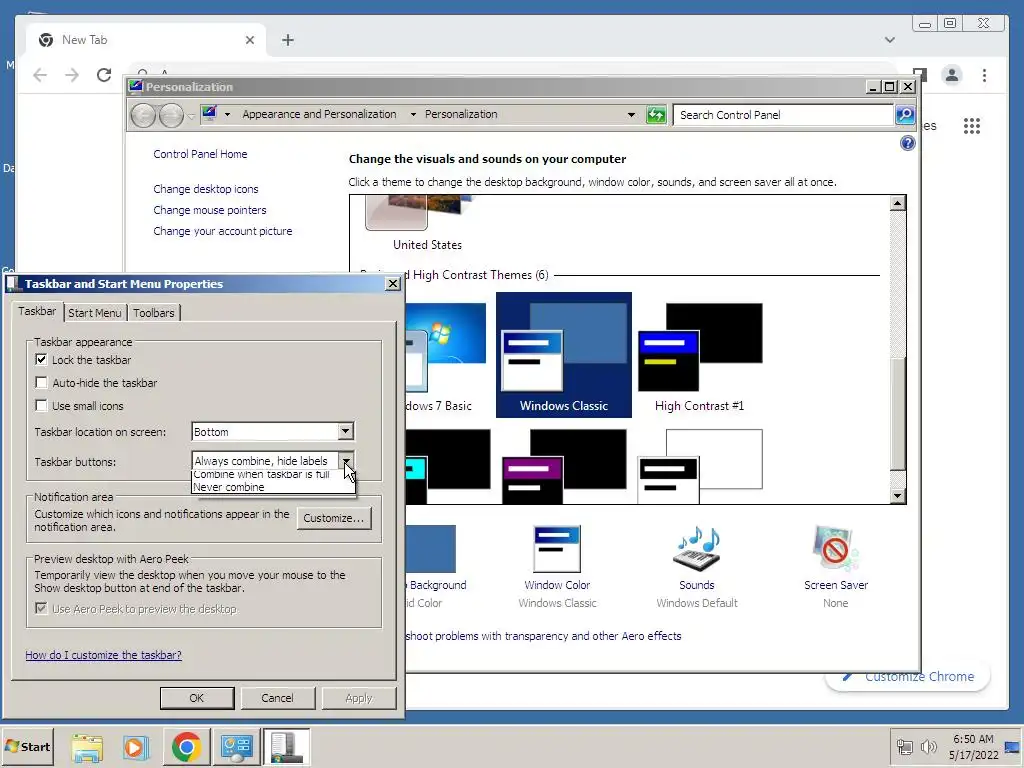Close the New Tab in Chrome
1024x768 pixels.
pyautogui.click(x=249, y=40)
